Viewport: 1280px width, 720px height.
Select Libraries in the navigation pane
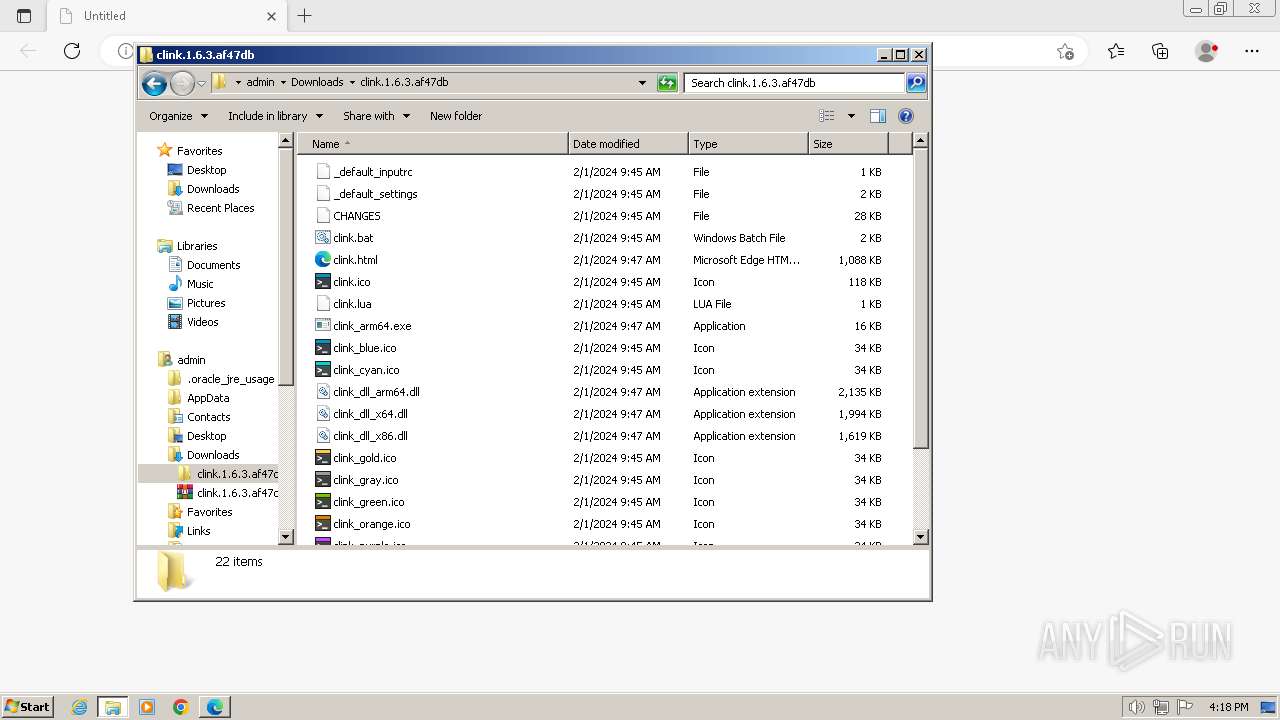pos(187,246)
